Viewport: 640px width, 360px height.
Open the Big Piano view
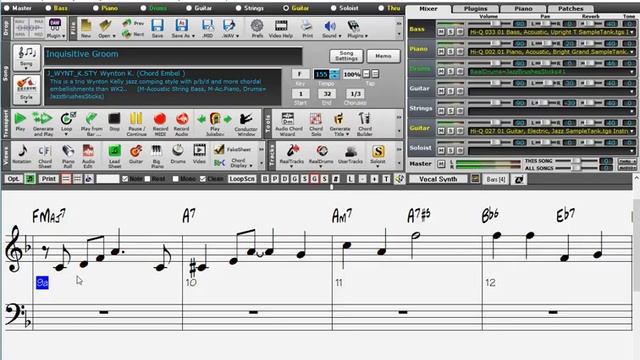click(157, 156)
